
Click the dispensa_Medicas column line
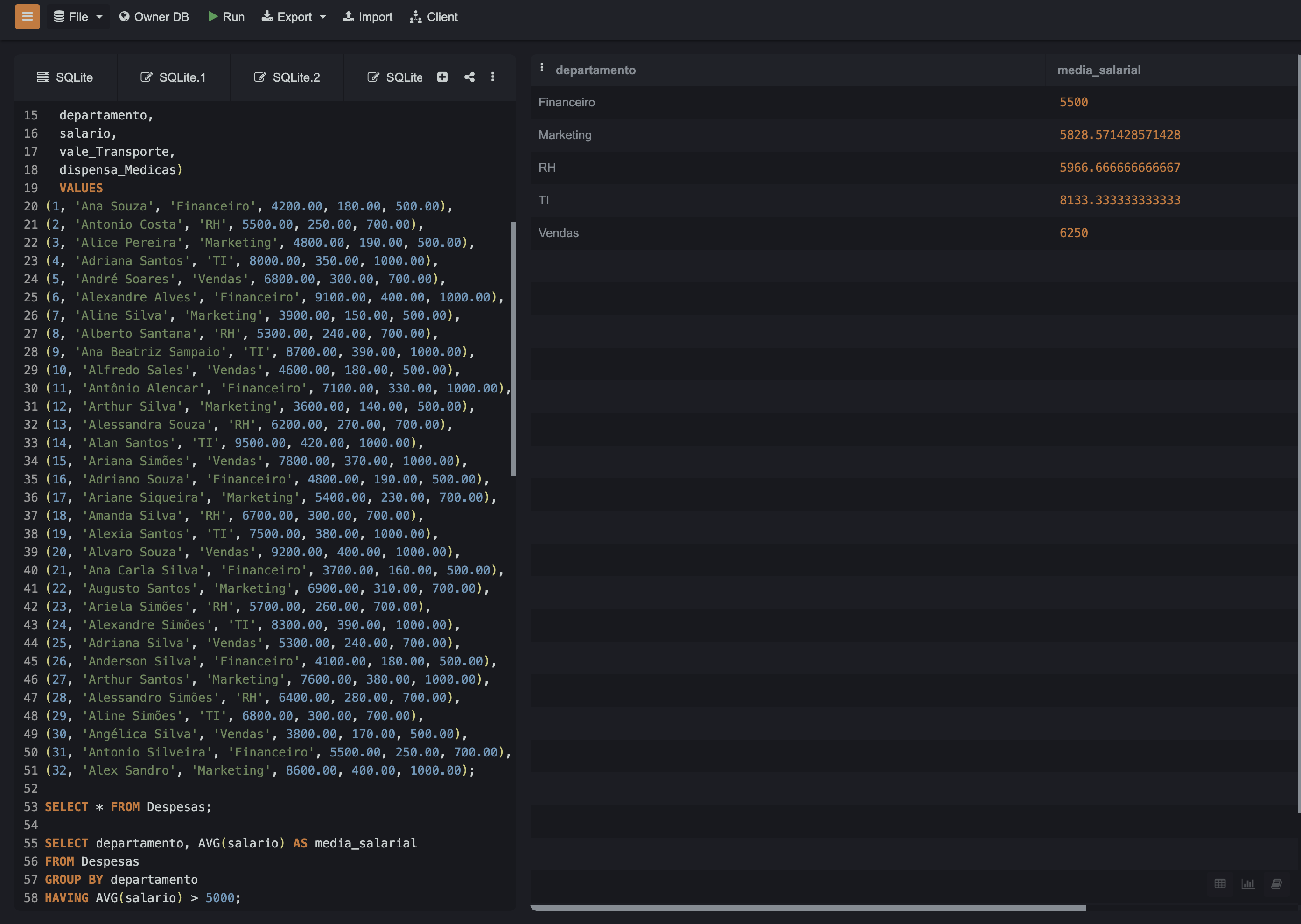121,169
